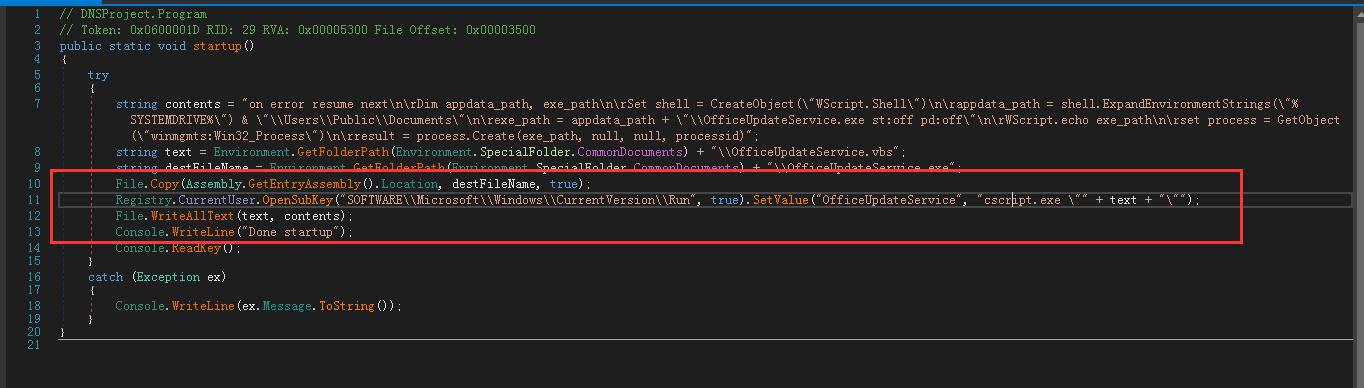Click file offset value "0x00003500"
The width and height of the screenshot is (1364, 388).
pos(500,30)
